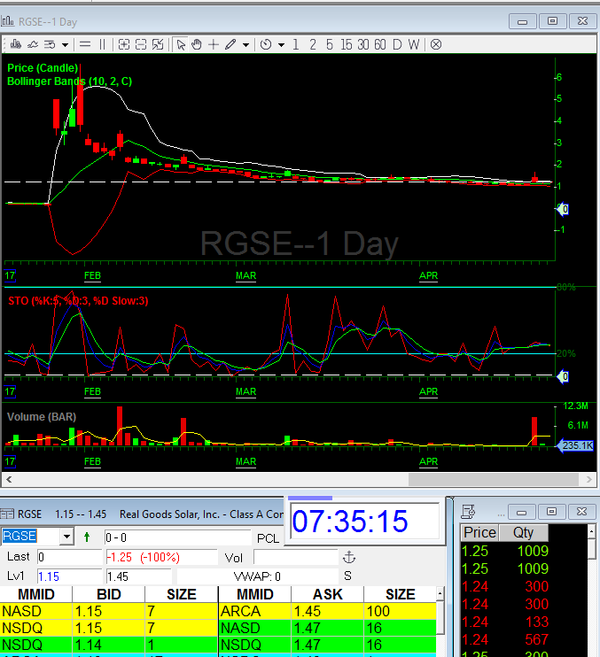The width and height of the screenshot is (600, 657).
Task: Click the 17 date box under price chart
Action: click(x=10, y=276)
